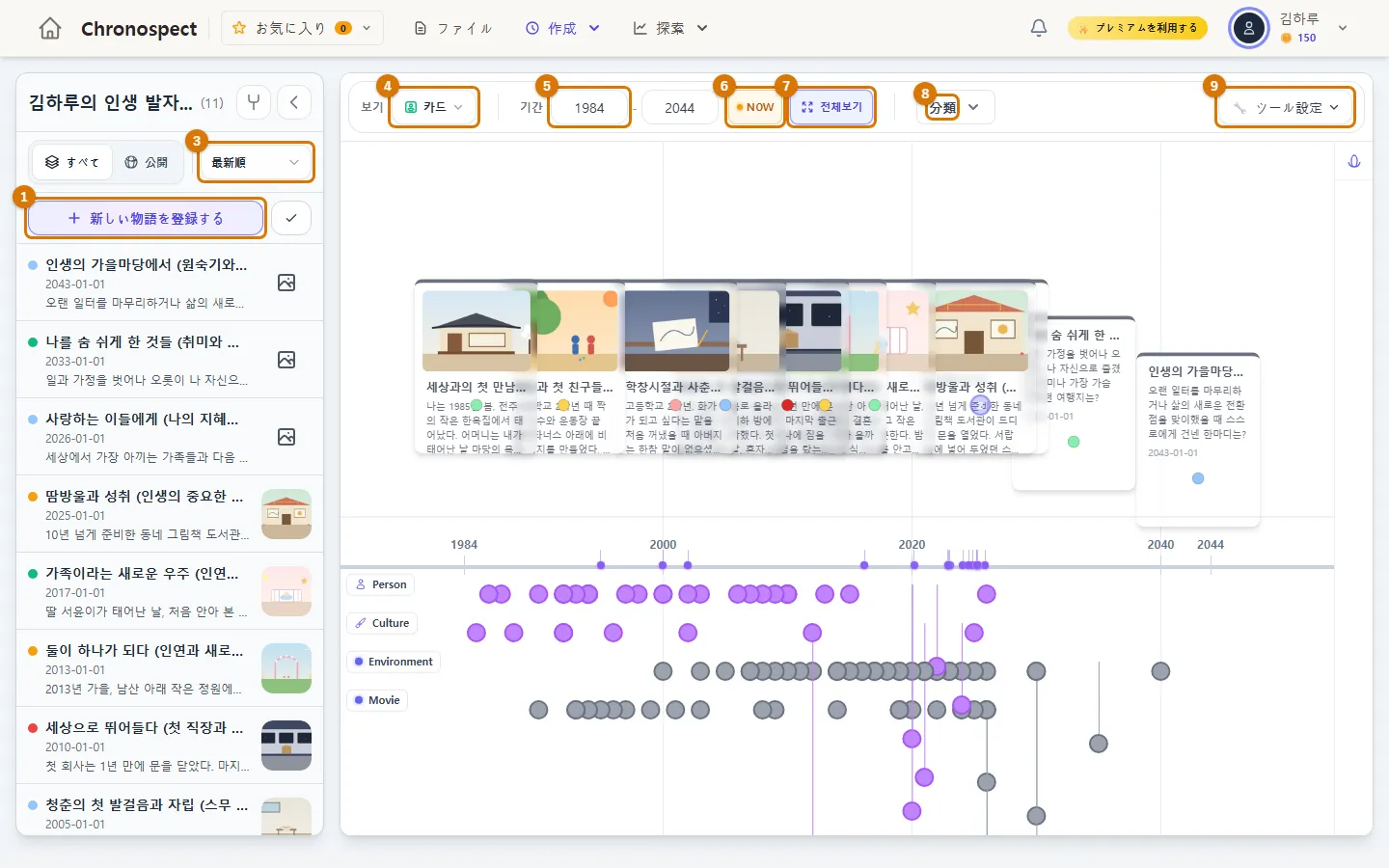Collapse the sidebar with the left chevron
This screenshot has height=868, width=1389.
point(294,102)
